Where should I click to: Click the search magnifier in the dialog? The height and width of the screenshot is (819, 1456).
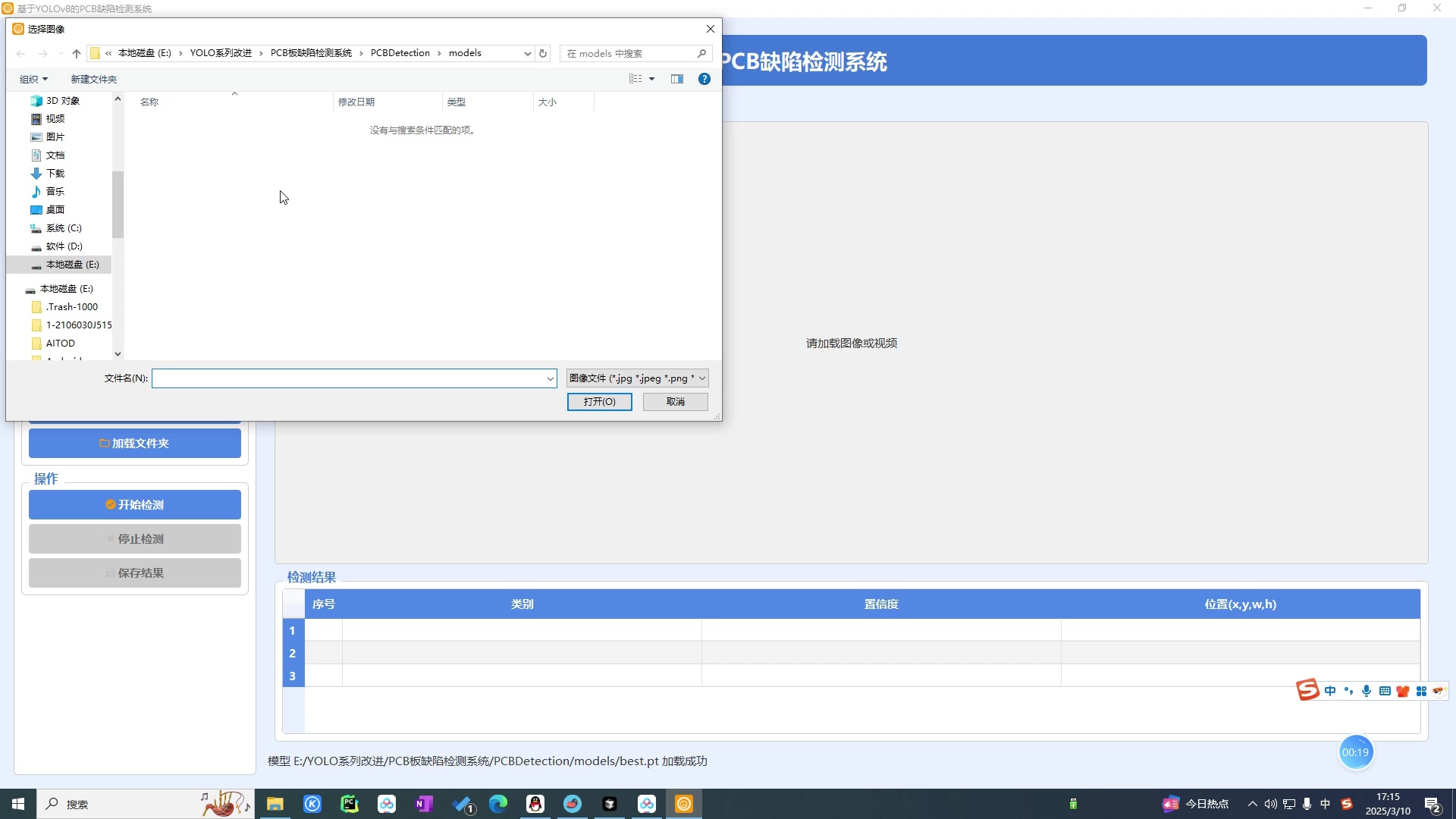(701, 53)
